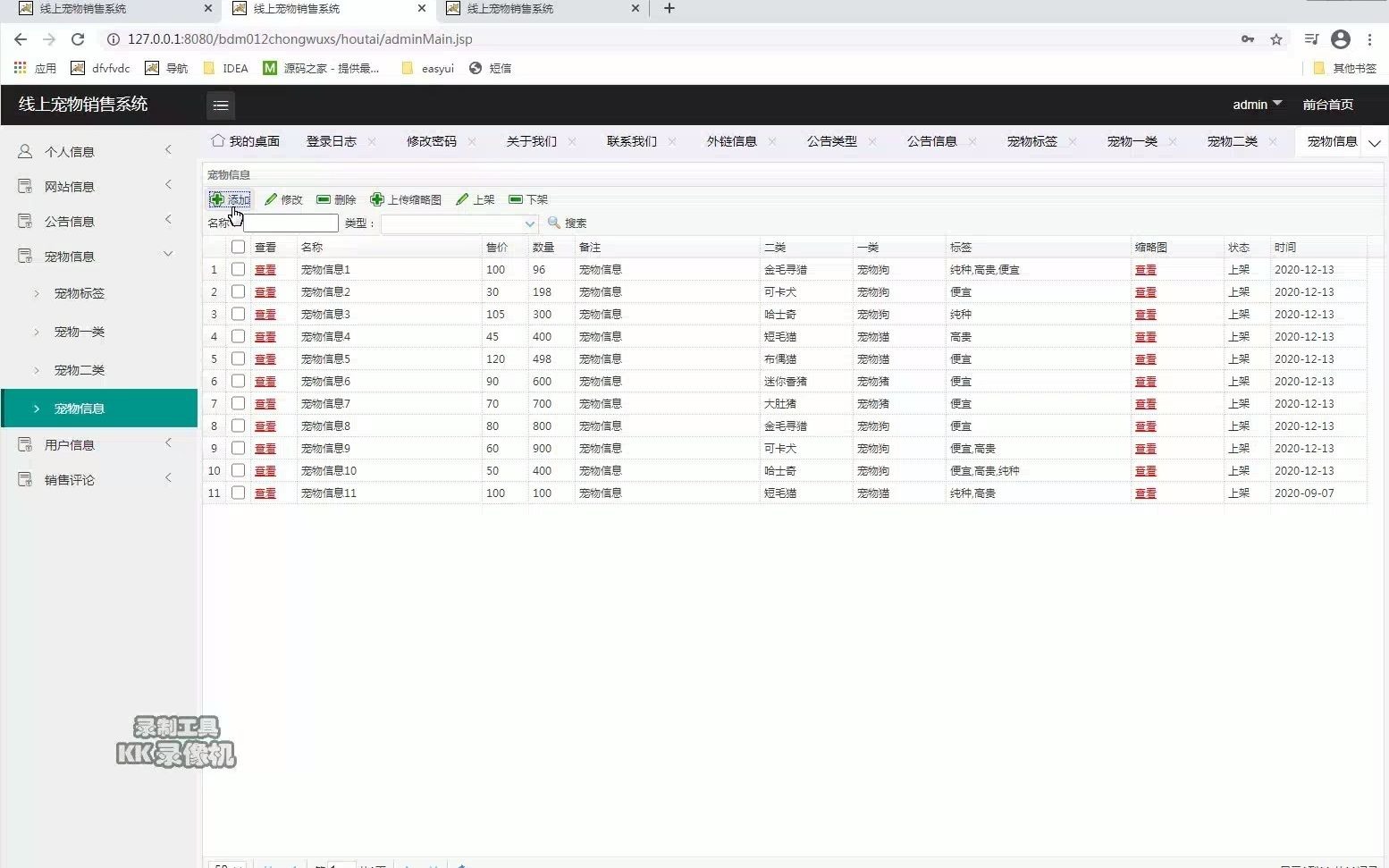Click the 名称 search input field
The height and width of the screenshot is (868, 1389).
coord(291,223)
